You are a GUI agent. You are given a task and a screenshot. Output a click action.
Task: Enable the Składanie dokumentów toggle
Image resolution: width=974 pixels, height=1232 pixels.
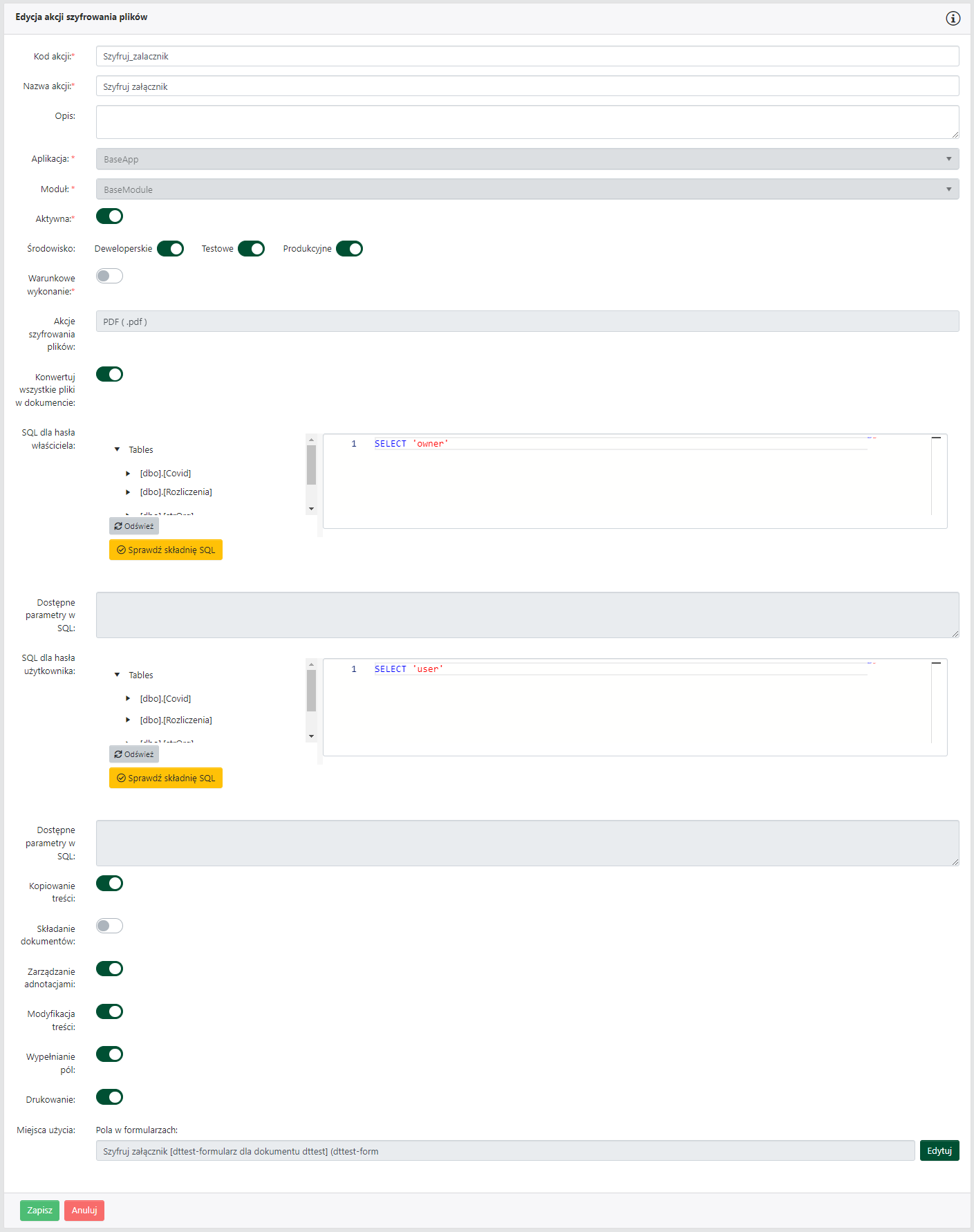coord(109,926)
